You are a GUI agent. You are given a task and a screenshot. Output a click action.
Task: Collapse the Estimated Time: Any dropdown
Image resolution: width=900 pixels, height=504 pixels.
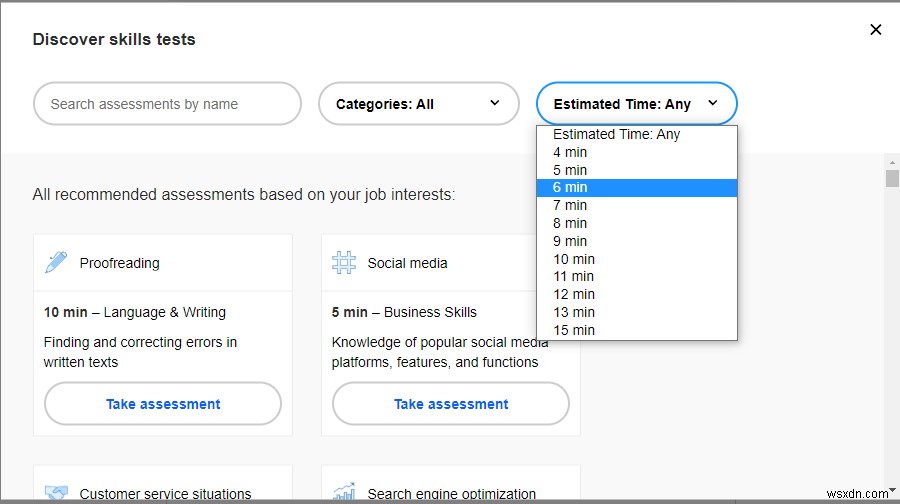[x=636, y=104]
